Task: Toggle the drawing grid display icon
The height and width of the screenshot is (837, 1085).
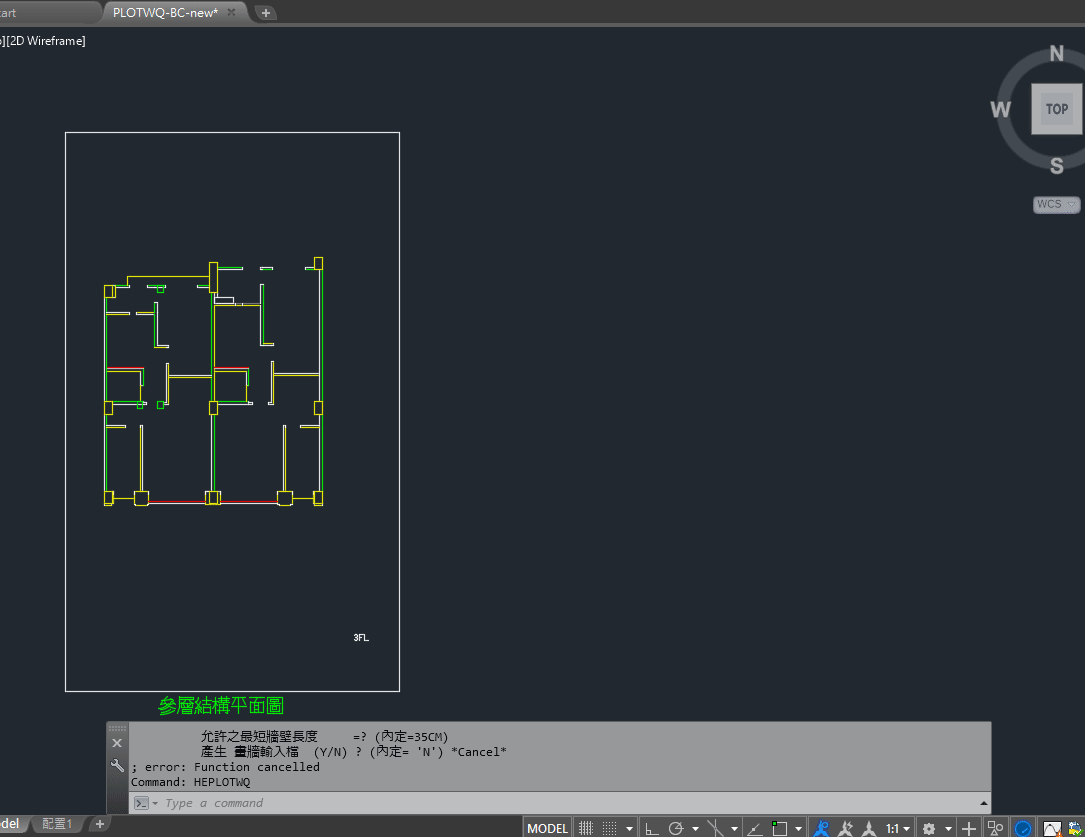Action: [586, 828]
